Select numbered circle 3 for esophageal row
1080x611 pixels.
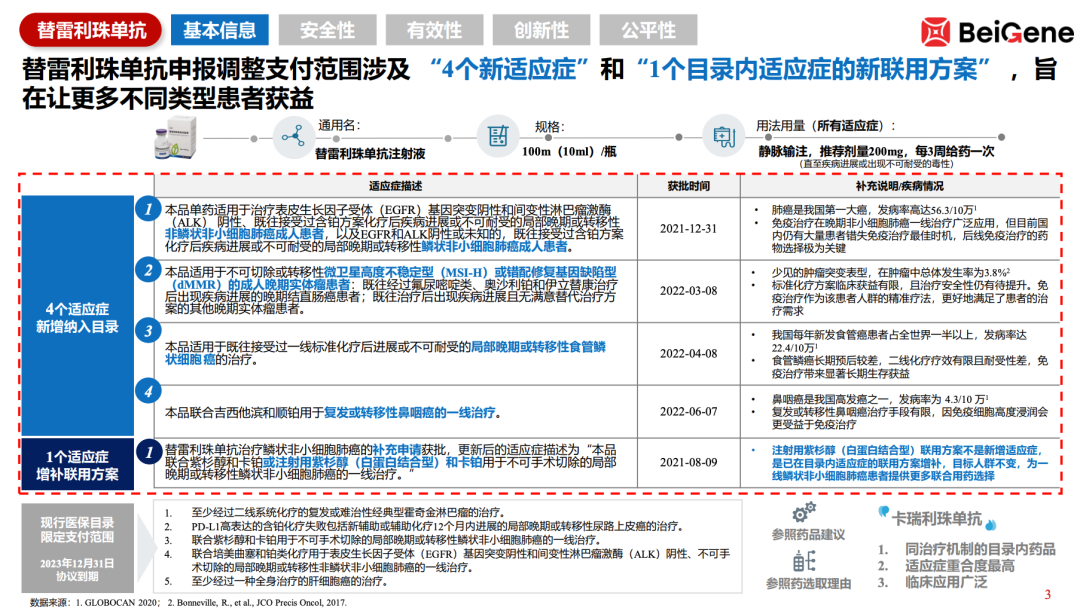pyautogui.click(x=148, y=331)
